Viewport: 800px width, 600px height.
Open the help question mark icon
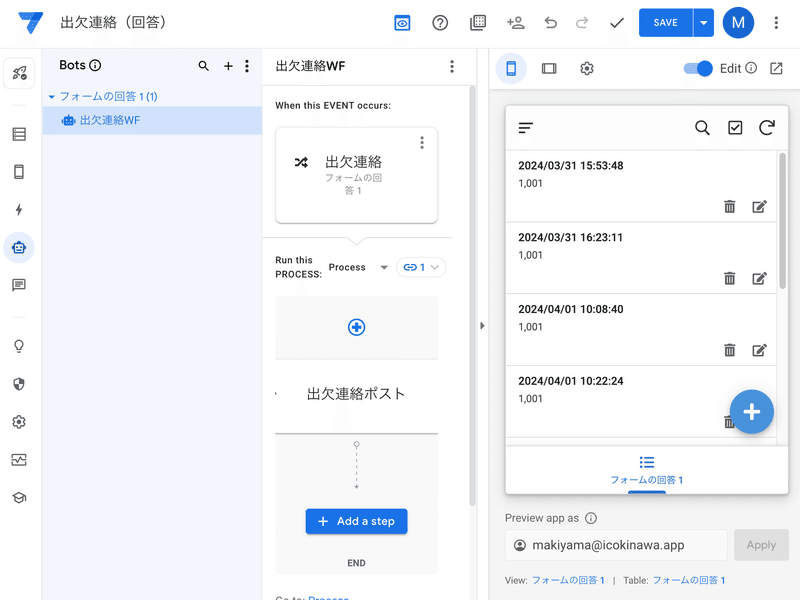pyautogui.click(x=440, y=22)
